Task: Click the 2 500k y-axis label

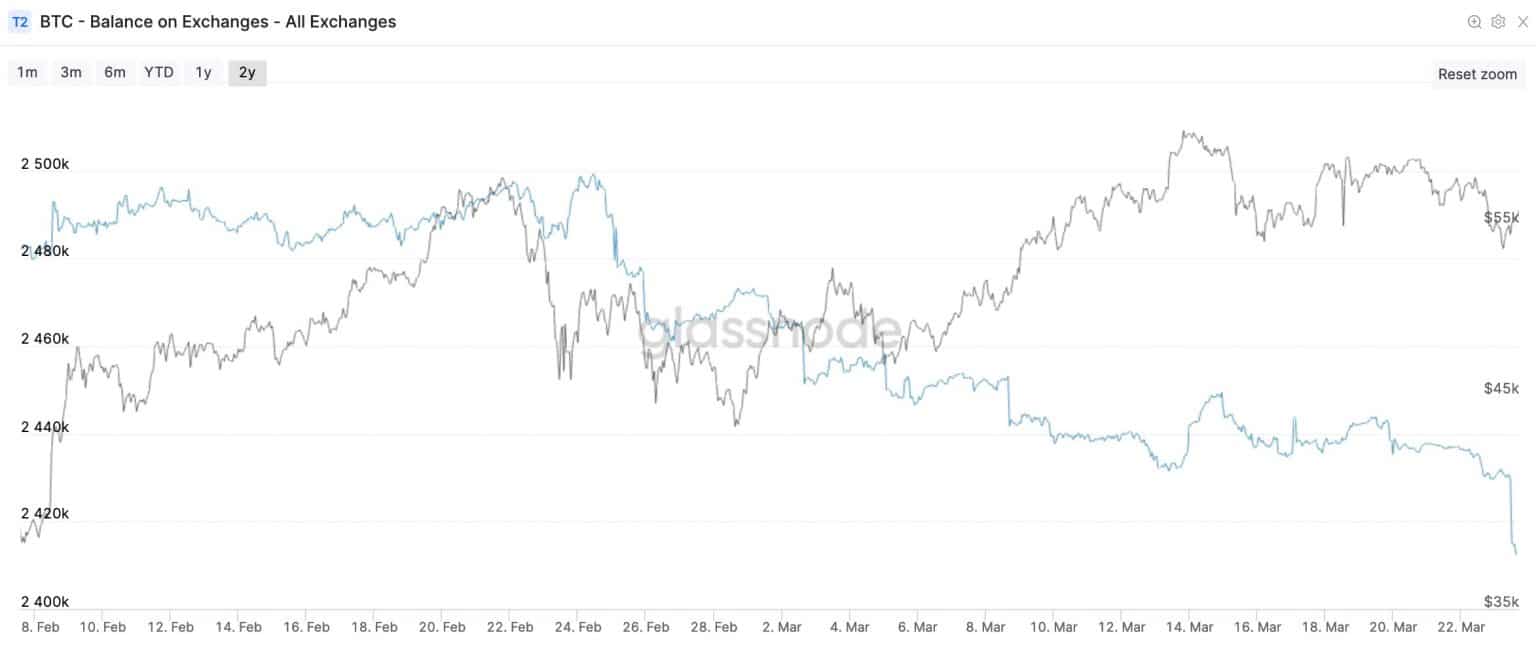Action: point(45,164)
